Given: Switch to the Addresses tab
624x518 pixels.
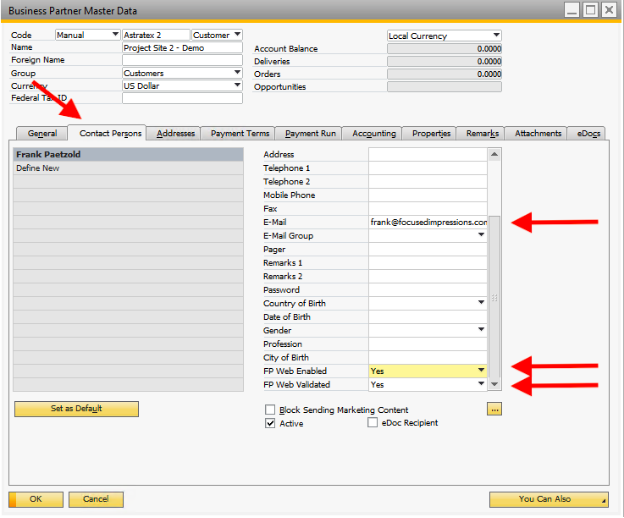Looking at the screenshot, I should coord(175,133).
